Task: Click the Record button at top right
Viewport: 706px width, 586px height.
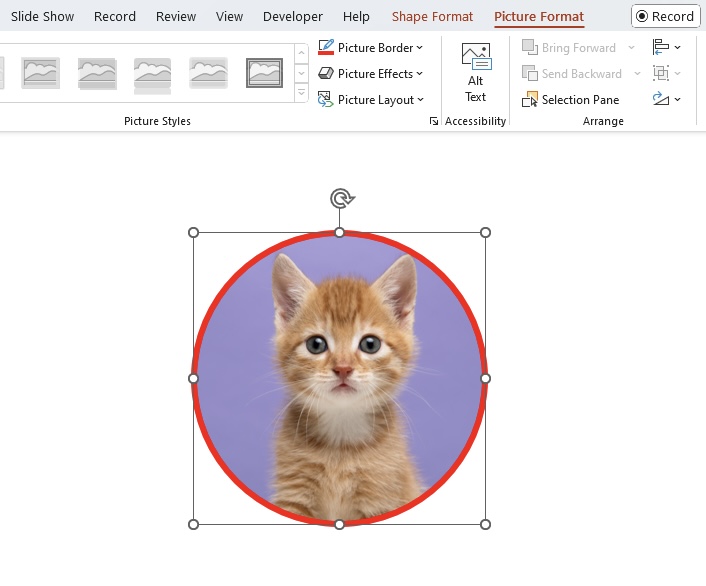Action: point(665,17)
